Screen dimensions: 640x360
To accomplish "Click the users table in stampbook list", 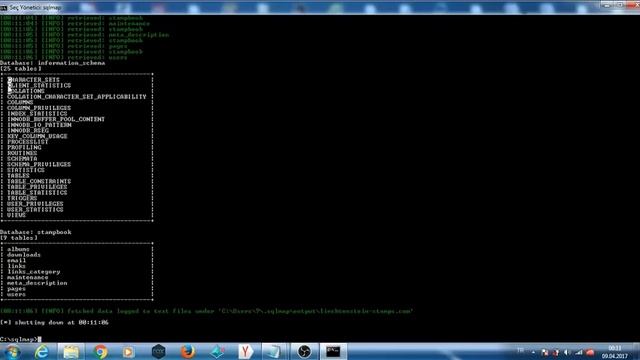I will pos(16,294).
